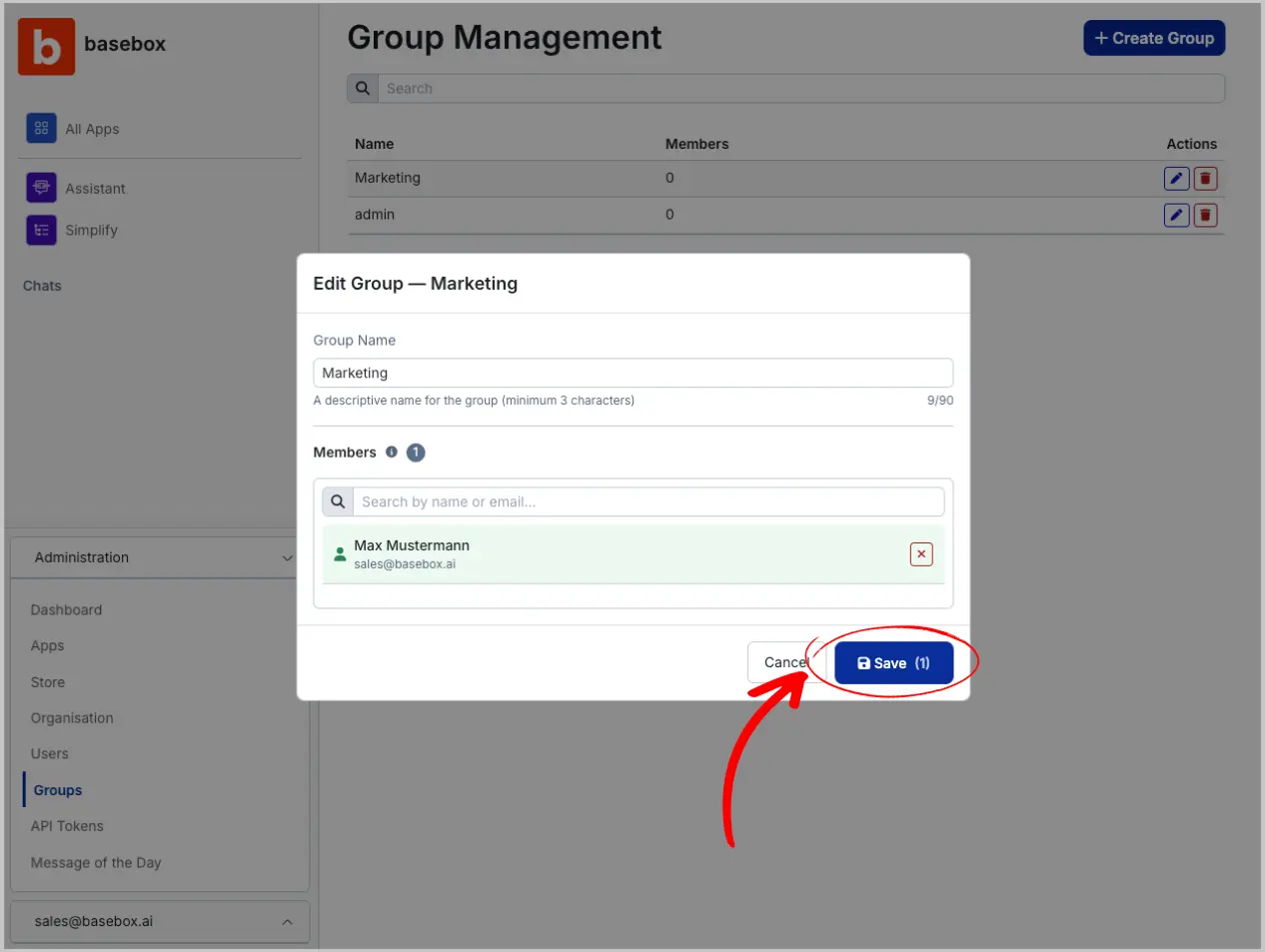The height and width of the screenshot is (952, 1265).
Task: Click the Assistant app icon
Action: click(41, 188)
